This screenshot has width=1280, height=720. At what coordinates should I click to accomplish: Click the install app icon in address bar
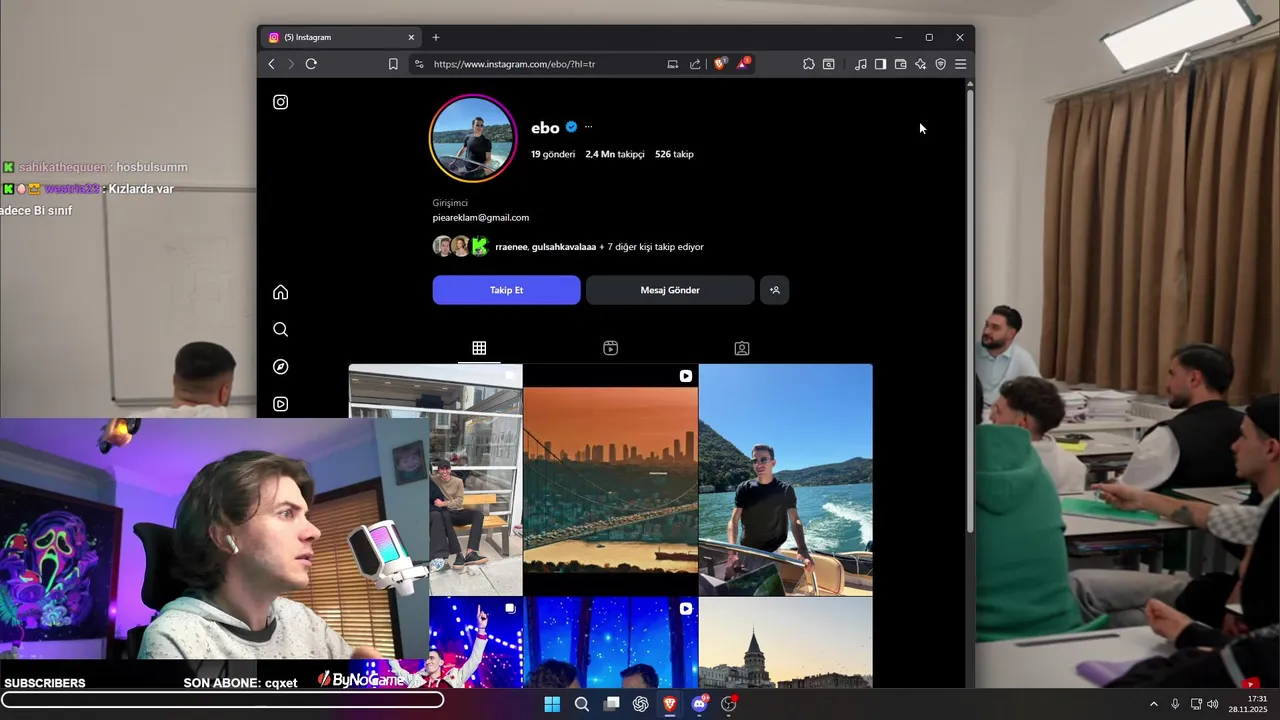tap(672, 64)
